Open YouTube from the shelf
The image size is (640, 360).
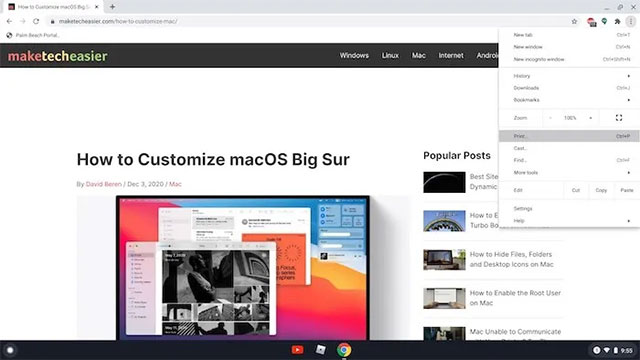pyautogui.click(x=297, y=350)
